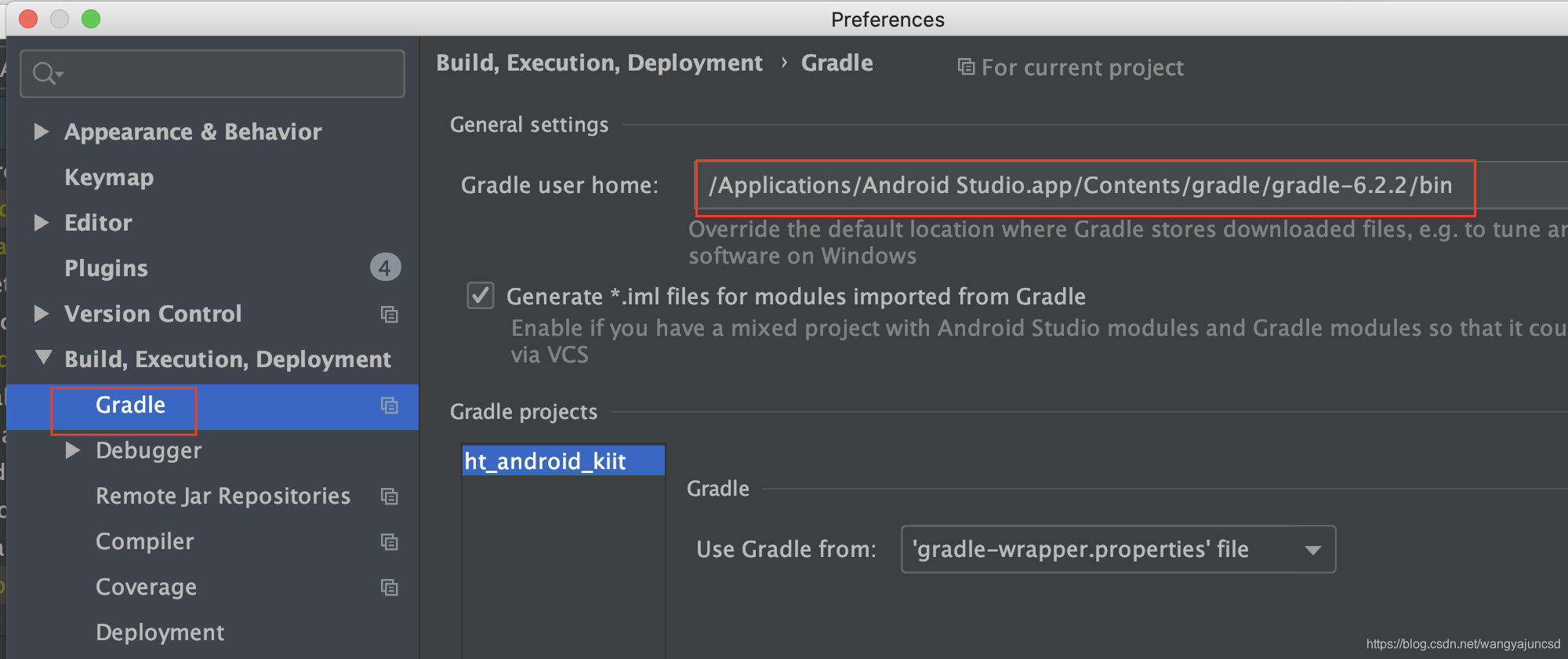Click the Version Control project-level icon
Viewport: 1568px width, 659px height.
(390, 315)
